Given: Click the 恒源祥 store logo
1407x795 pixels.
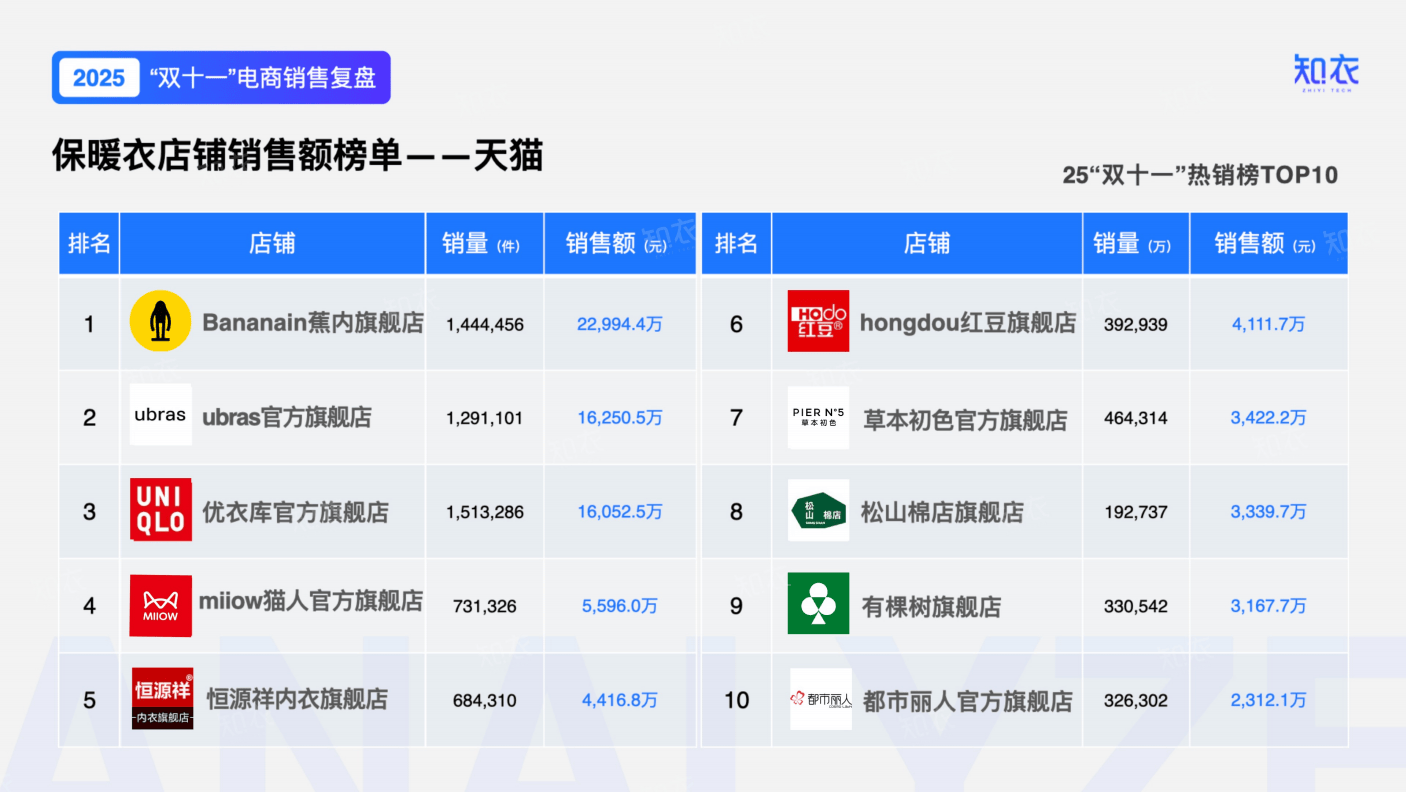Looking at the screenshot, I should point(162,699).
